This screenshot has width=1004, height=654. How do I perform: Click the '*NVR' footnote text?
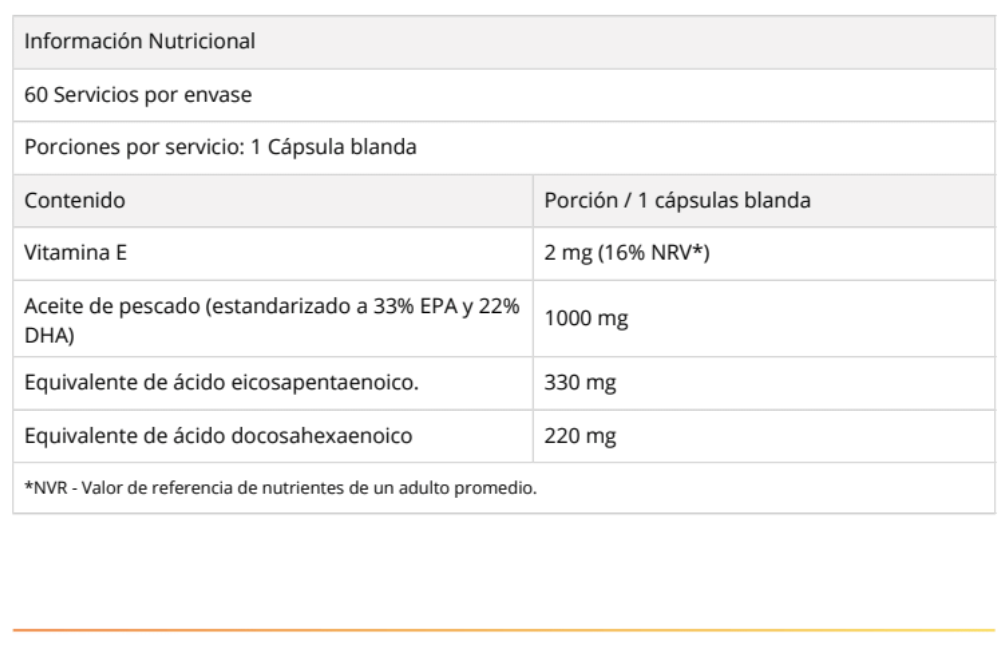41,488
